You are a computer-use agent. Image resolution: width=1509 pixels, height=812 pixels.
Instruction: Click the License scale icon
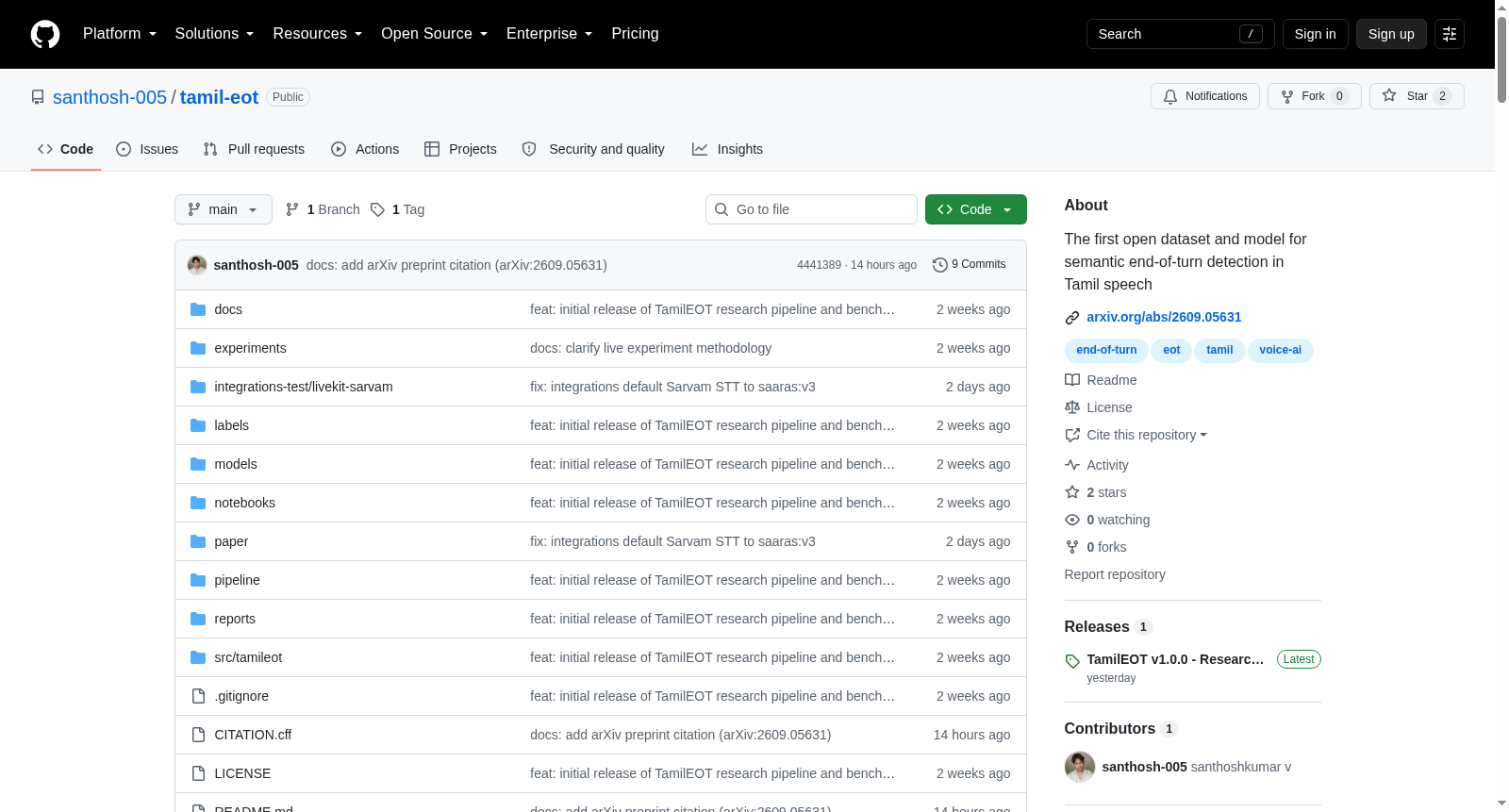click(1072, 407)
